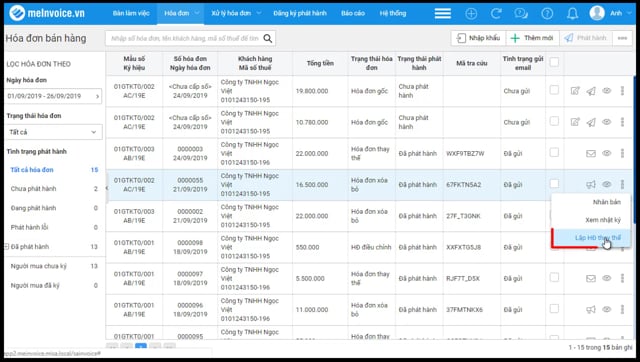The width and height of the screenshot is (640, 362).
Task: Tick the checkbox for invoice 0000055
Action: [554, 183]
